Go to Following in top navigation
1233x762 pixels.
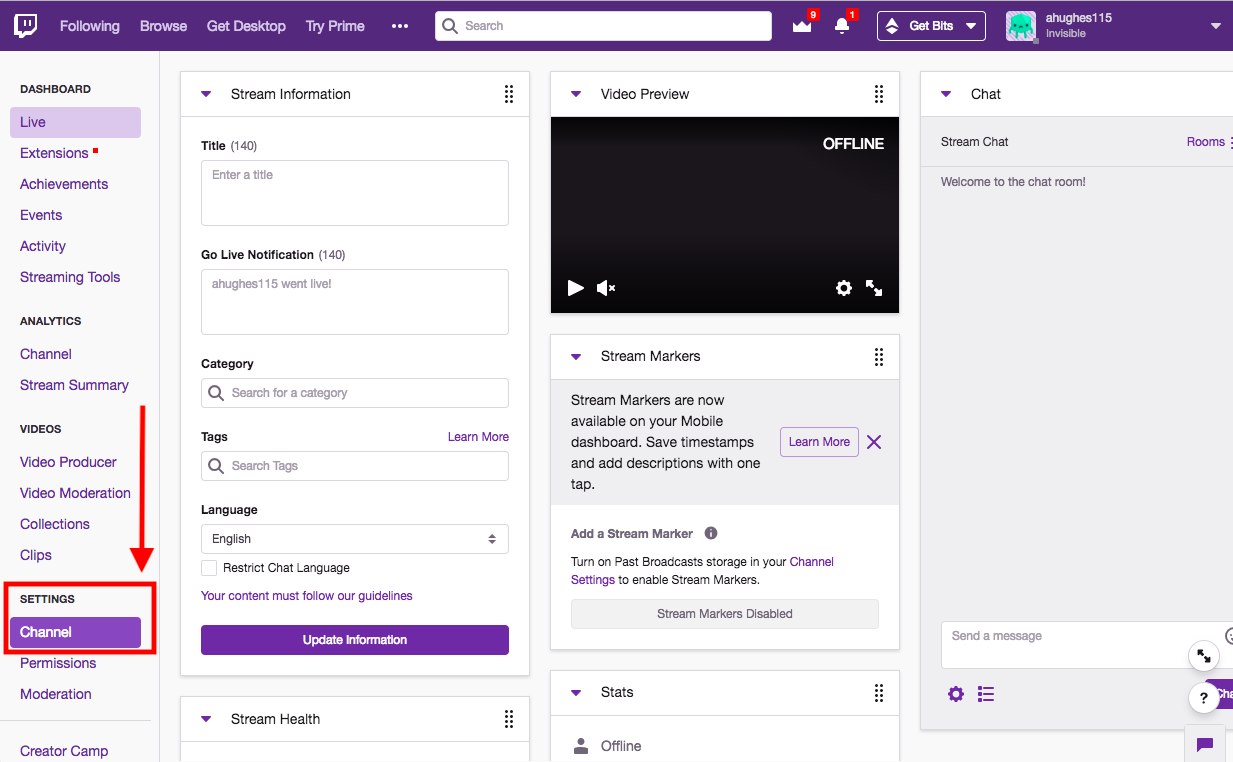[x=90, y=26]
